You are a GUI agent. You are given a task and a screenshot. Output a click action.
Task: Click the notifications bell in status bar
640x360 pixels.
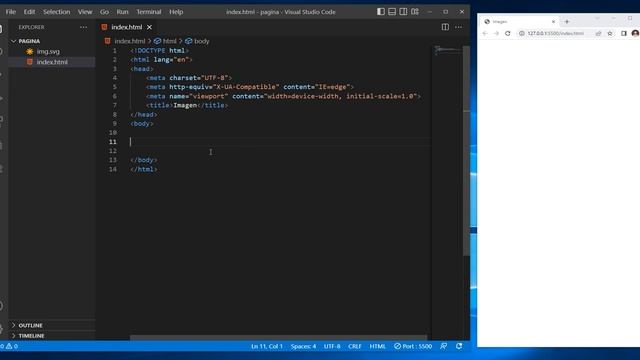(459, 346)
